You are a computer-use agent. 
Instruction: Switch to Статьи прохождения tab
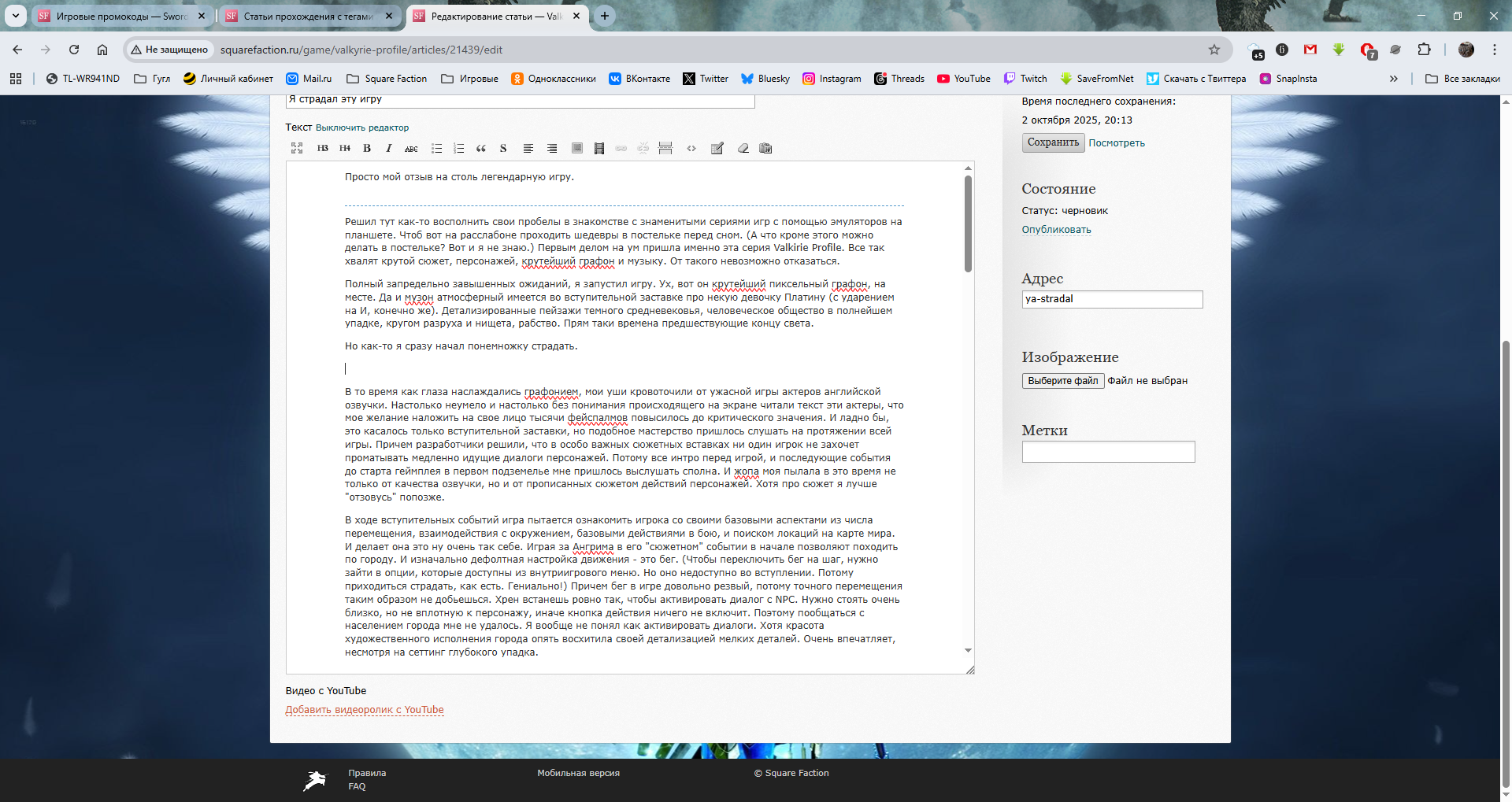pos(307,16)
